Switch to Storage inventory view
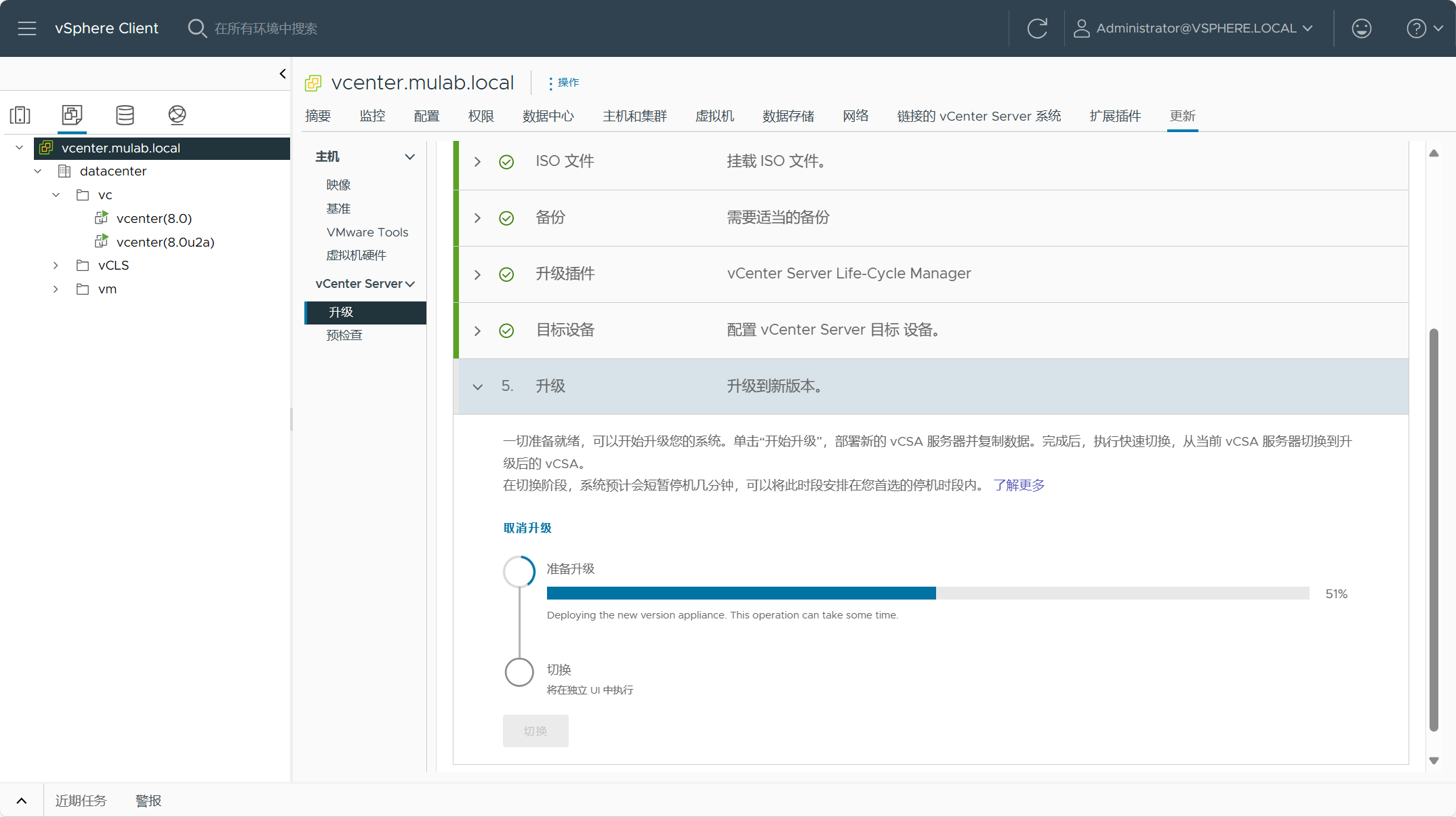The width and height of the screenshot is (1456, 817). (x=125, y=115)
